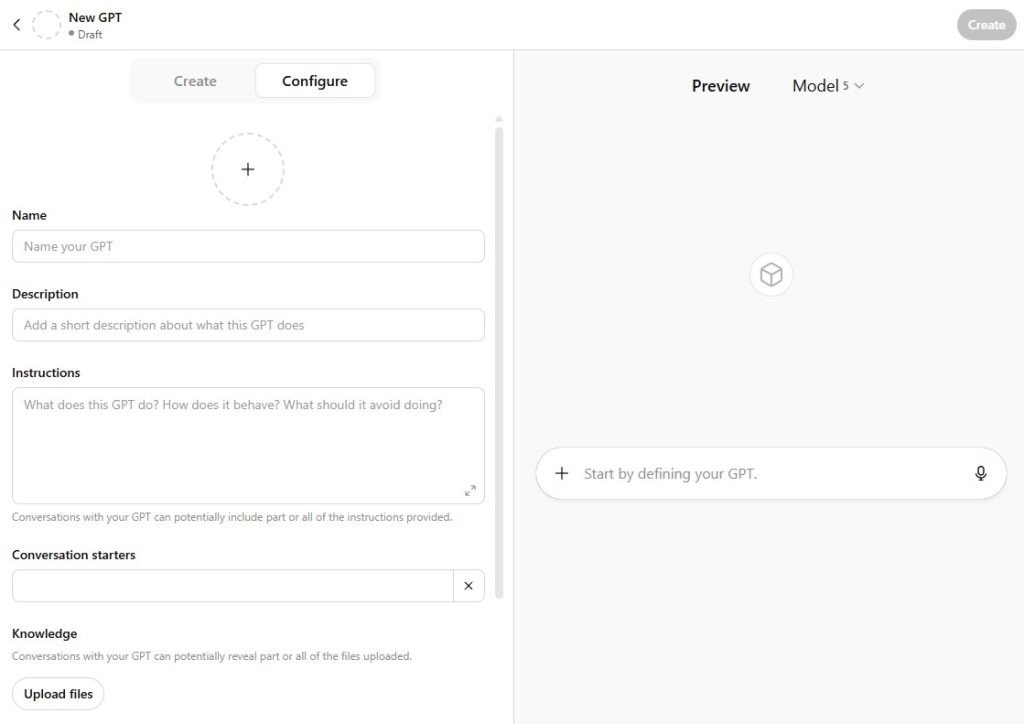Click the scrollbar's up arrow in configure panel

tap(499, 119)
